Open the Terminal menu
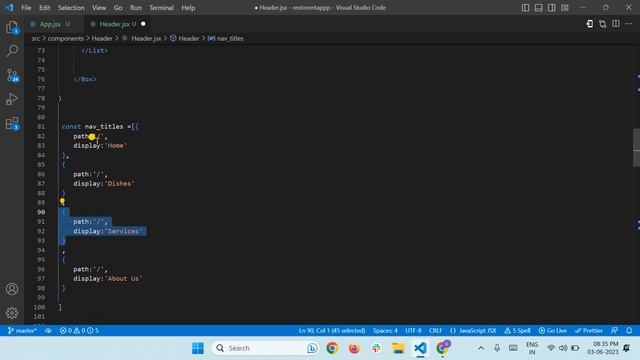The height and width of the screenshot is (360, 640). coord(161,8)
